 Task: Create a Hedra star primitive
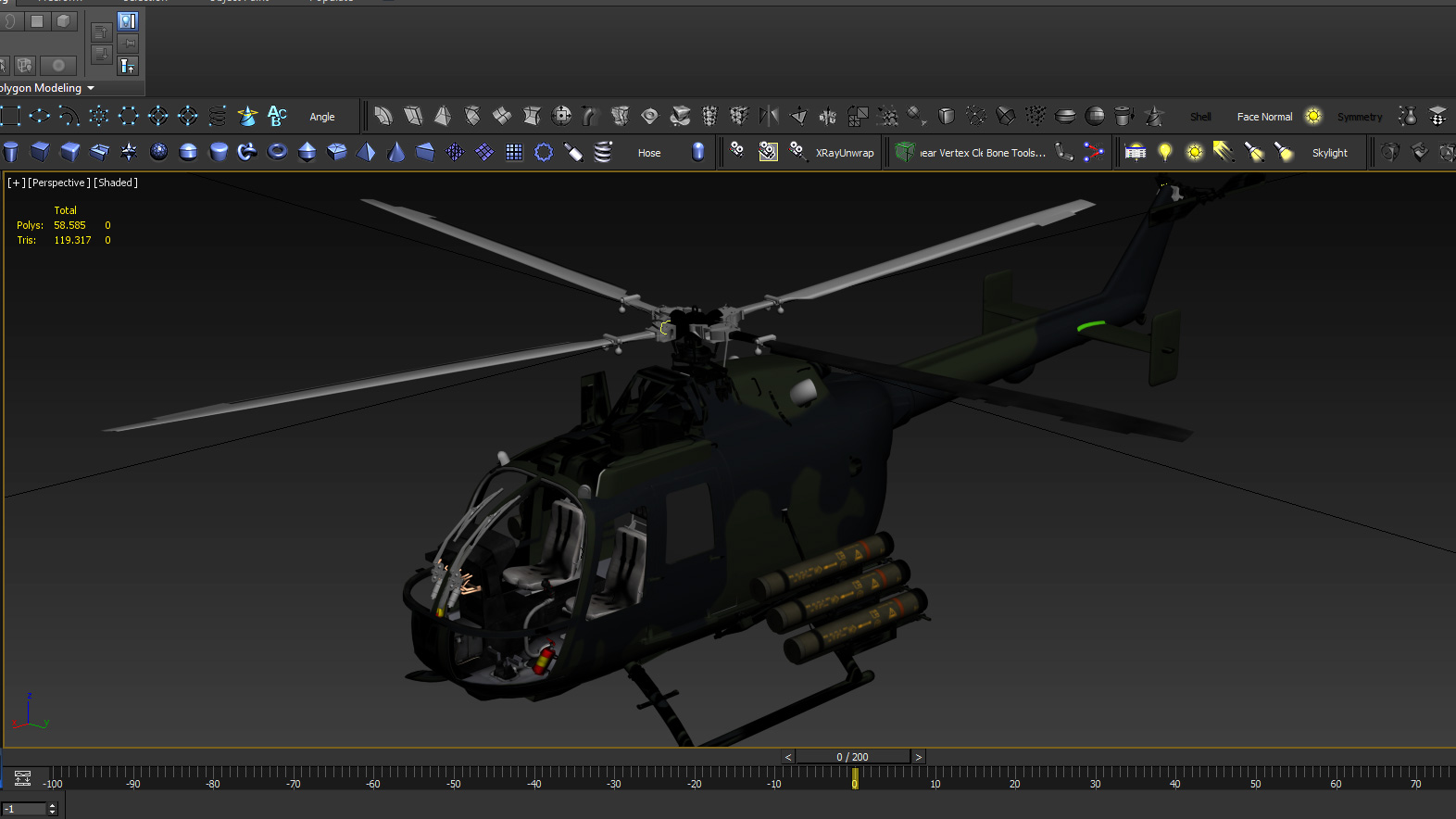[130, 152]
